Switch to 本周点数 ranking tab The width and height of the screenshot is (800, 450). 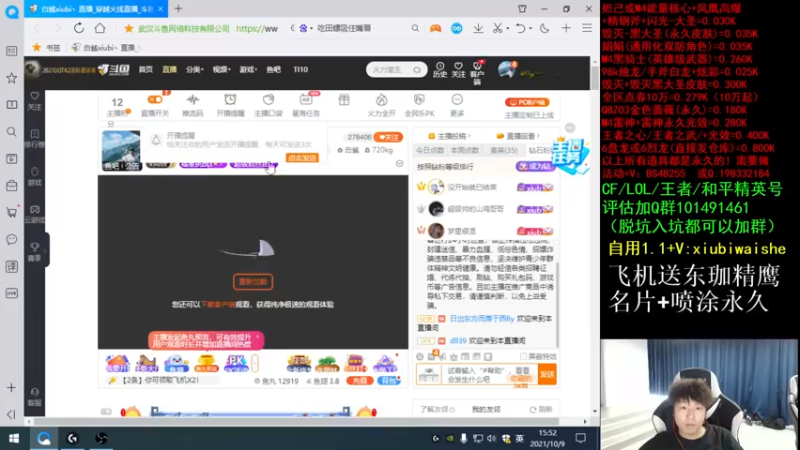(x=464, y=151)
